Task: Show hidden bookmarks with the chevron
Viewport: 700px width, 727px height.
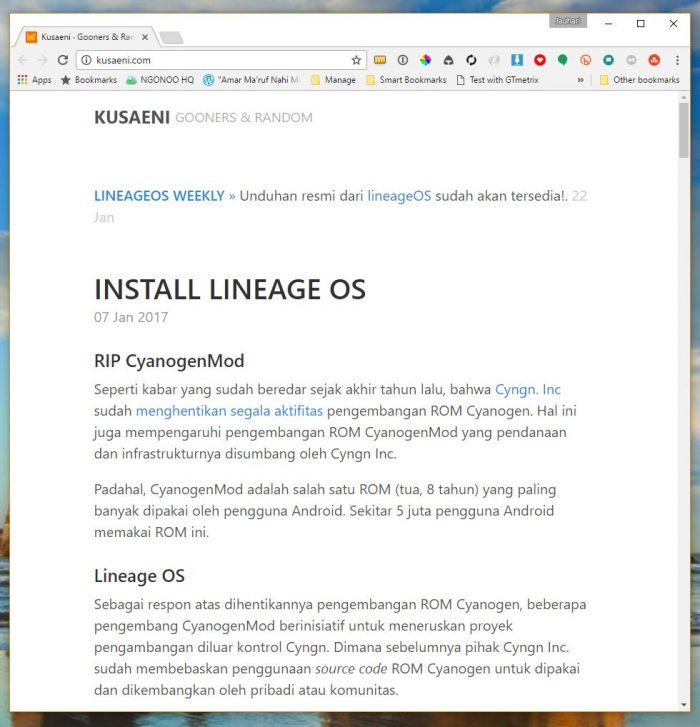Action: click(x=580, y=80)
